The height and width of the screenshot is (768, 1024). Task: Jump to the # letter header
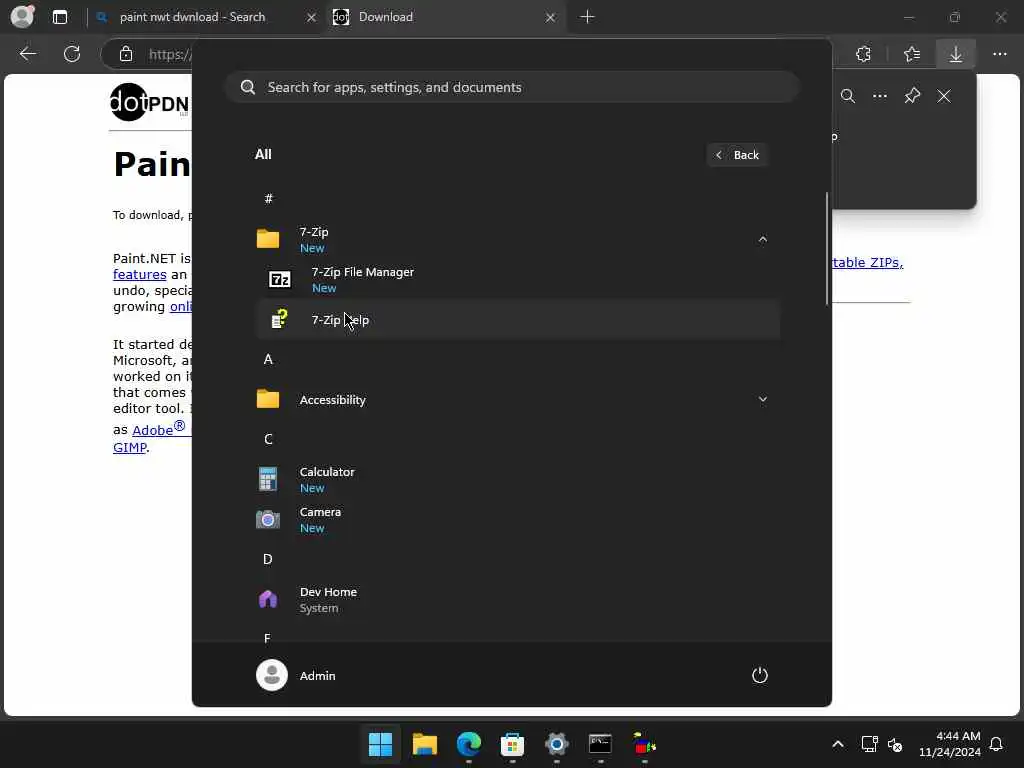point(268,199)
